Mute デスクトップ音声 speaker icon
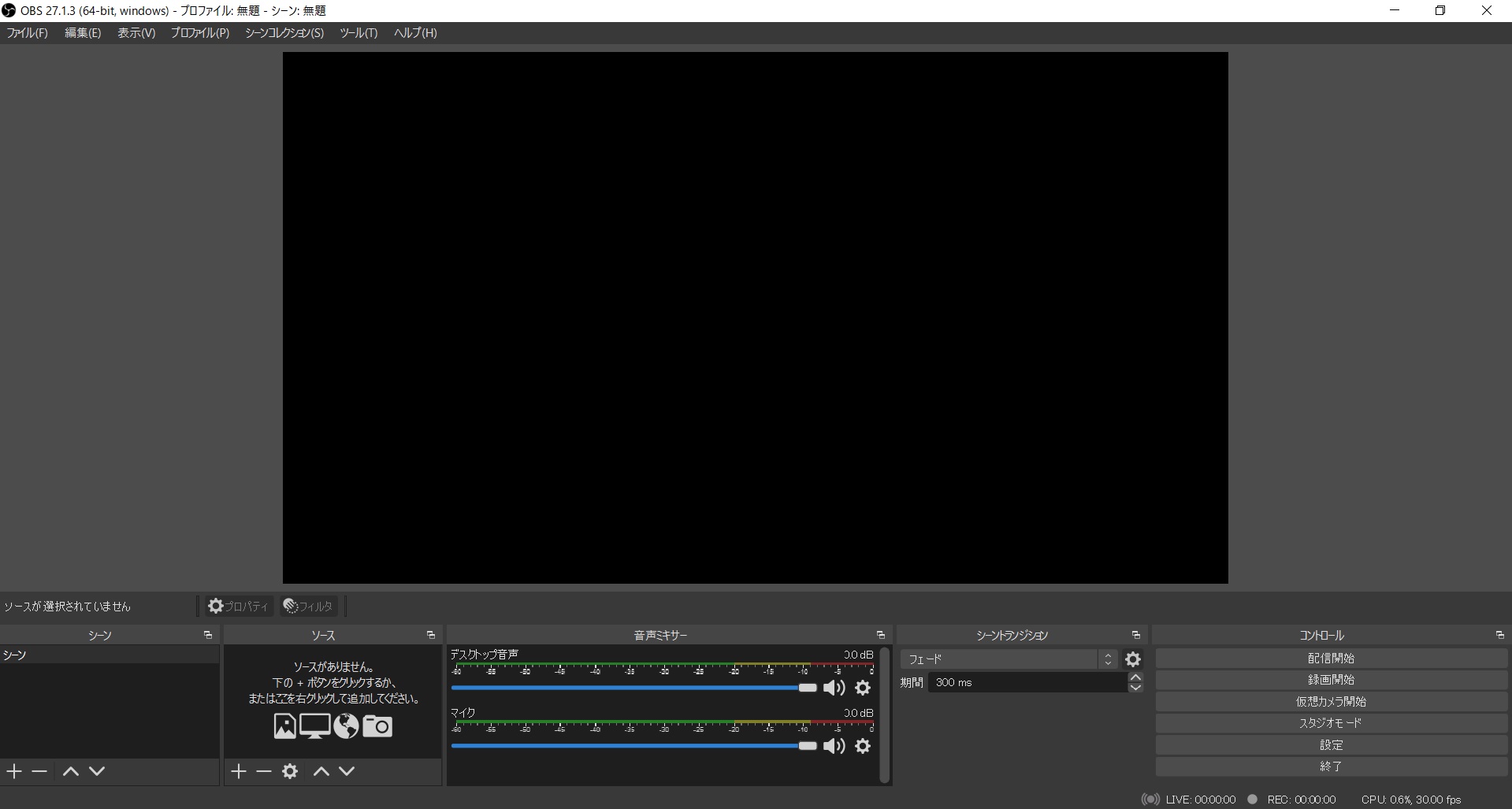Viewport: 1512px width, 809px height. pos(834,688)
